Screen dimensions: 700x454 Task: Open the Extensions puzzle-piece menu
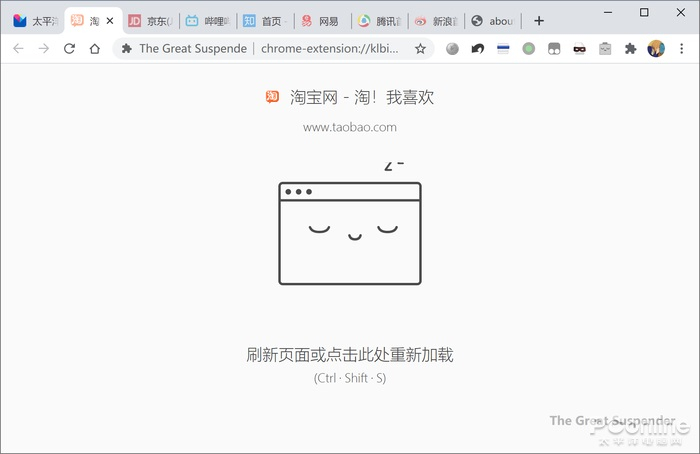[630, 48]
